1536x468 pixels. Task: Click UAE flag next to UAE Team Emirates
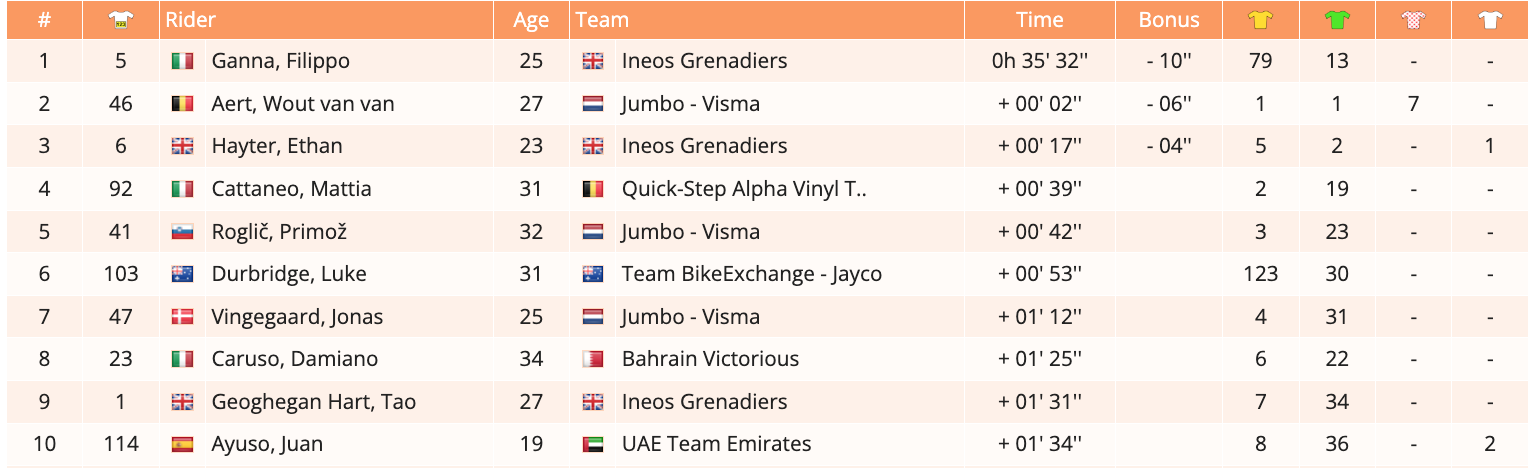593,444
